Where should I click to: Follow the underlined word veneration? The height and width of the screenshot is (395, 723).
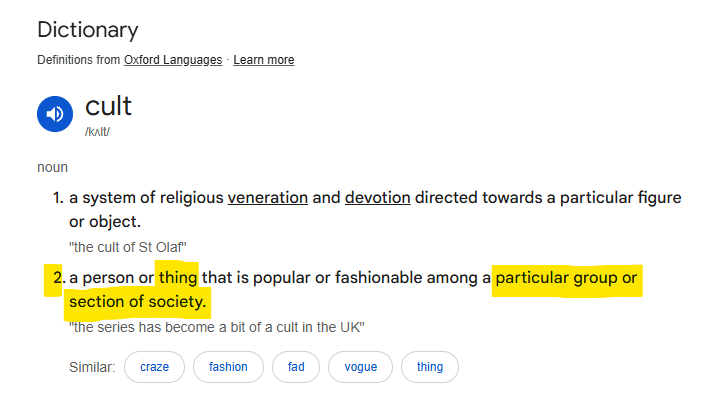[x=267, y=198]
